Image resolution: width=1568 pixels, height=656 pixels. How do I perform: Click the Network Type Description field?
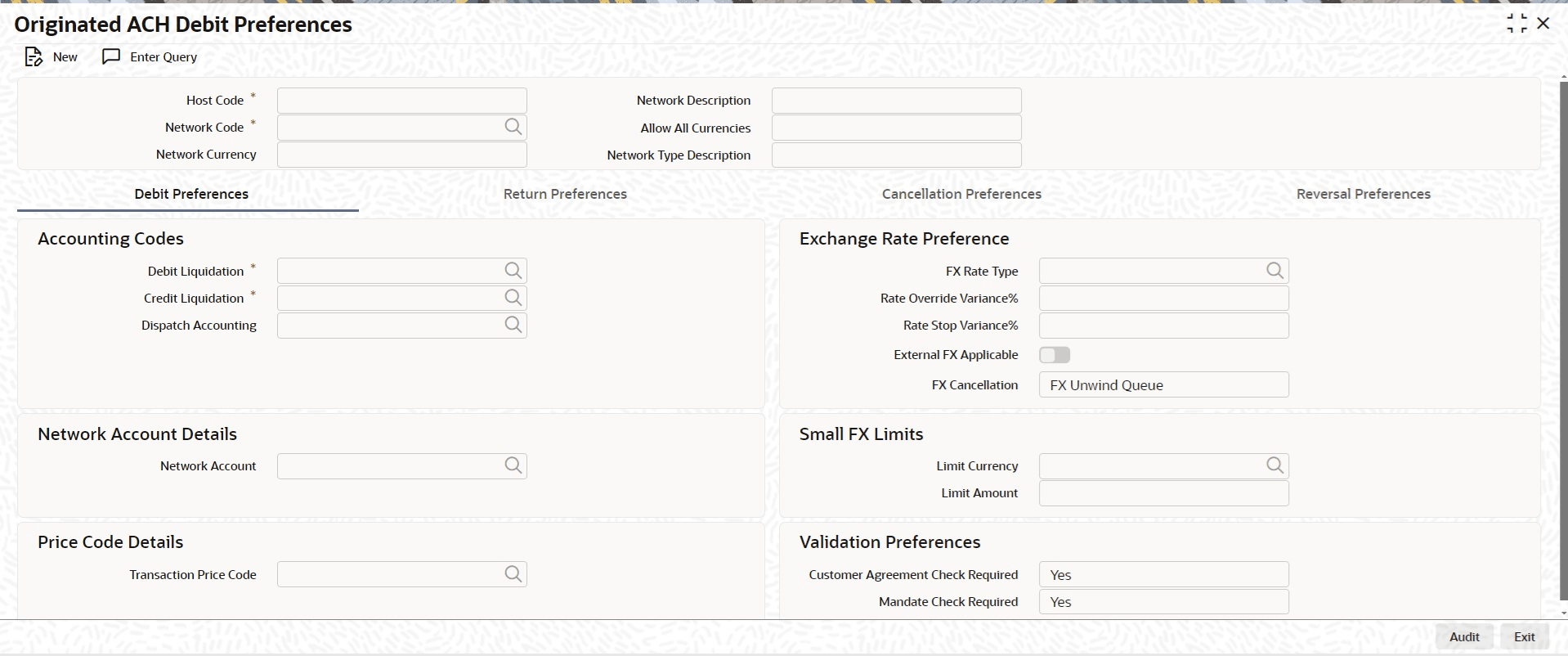coord(897,155)
